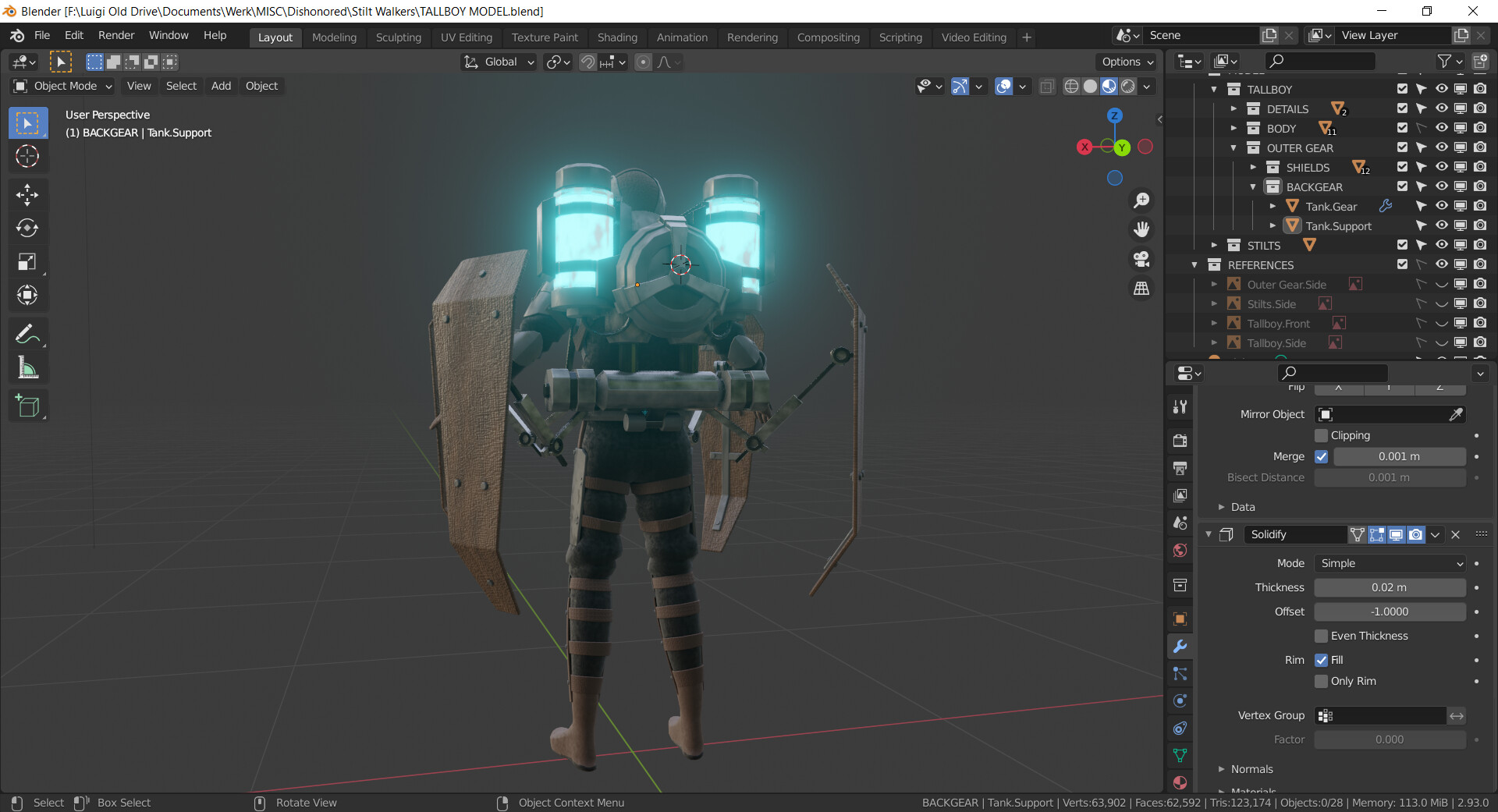Image resolution: width=1498 pixels, height=812 pixels.
Task: Hide the Tank.Gear object in outliner
Action: (x=1441, y=206)
